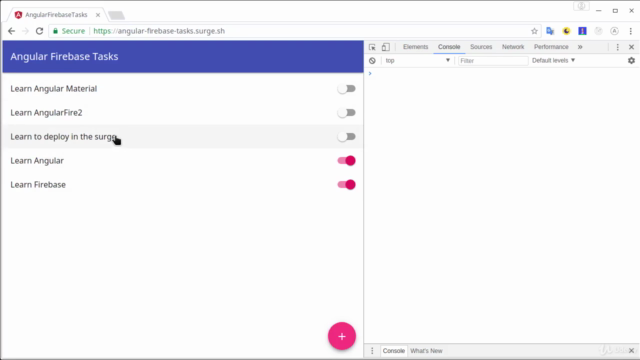The image size is (640, 360).
Task: Toggle Learn AngularFire2 switch
Action: point(347,113)
